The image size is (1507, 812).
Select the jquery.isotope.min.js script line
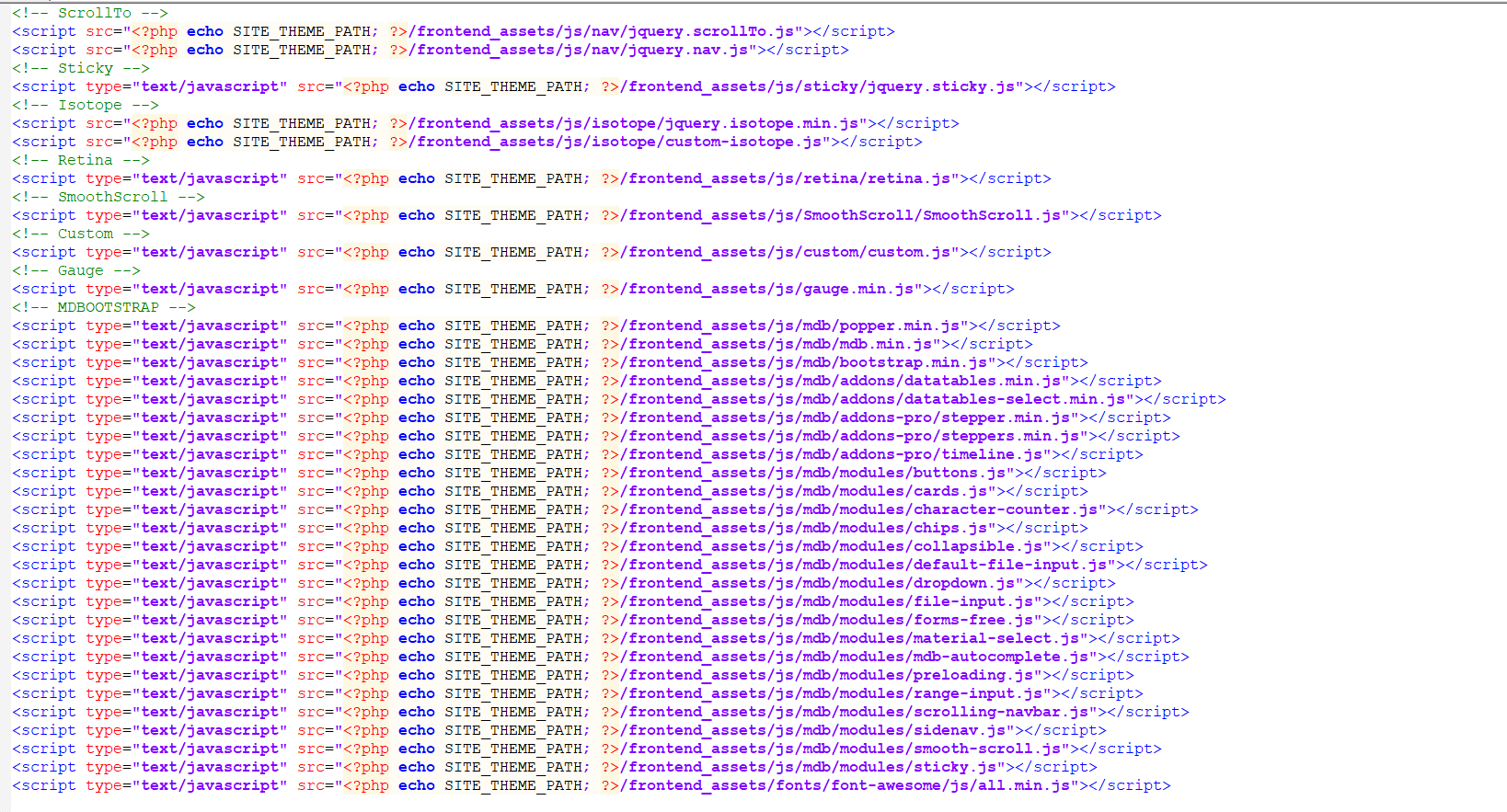tap(486, 123)
